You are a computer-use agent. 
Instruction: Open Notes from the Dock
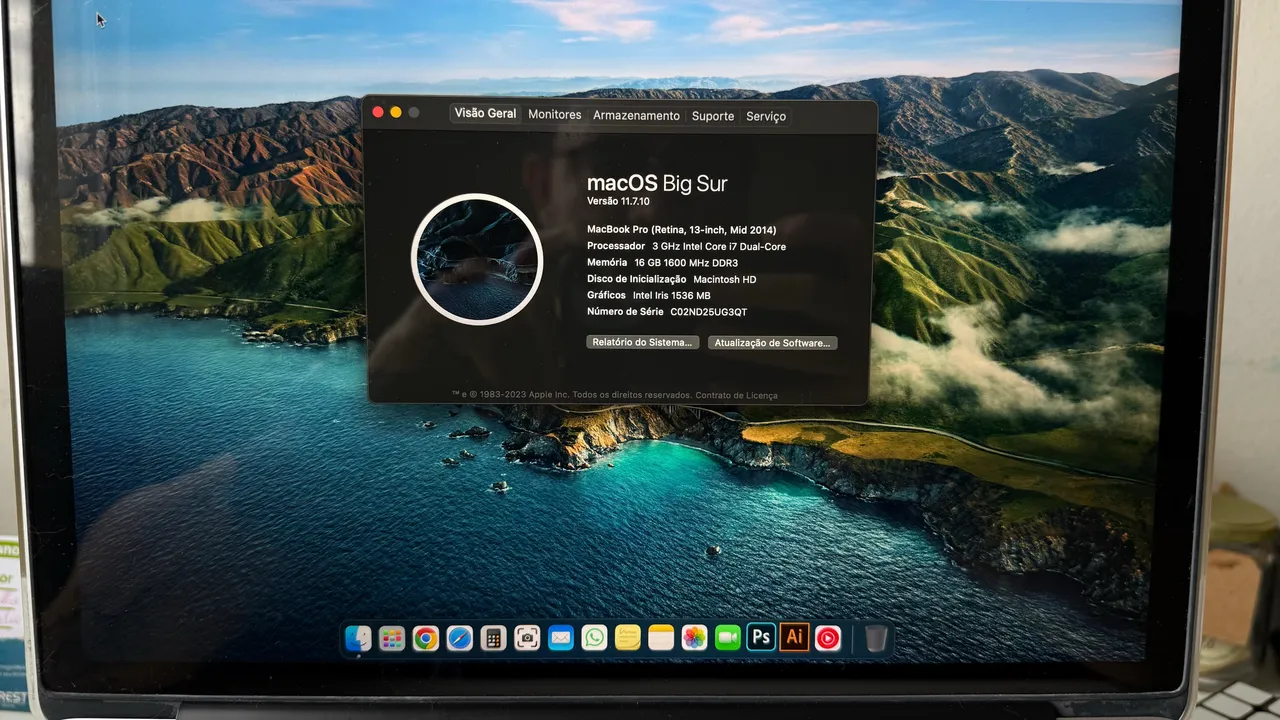tap(661, 638)
